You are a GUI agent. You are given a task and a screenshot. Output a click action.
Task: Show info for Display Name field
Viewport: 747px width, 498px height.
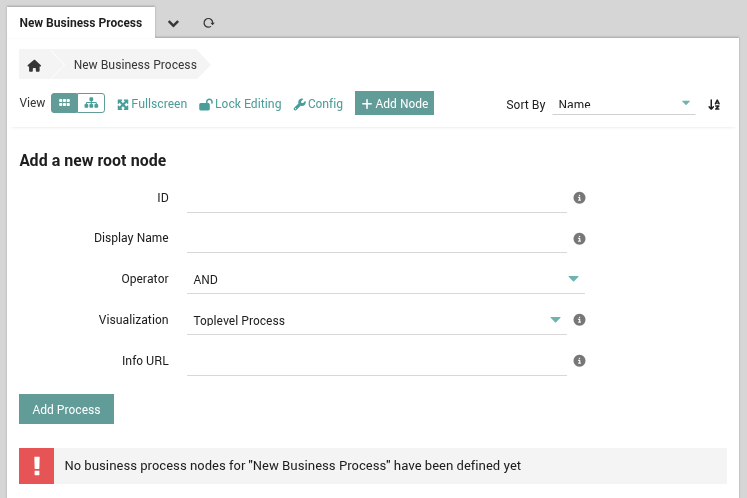579,239
